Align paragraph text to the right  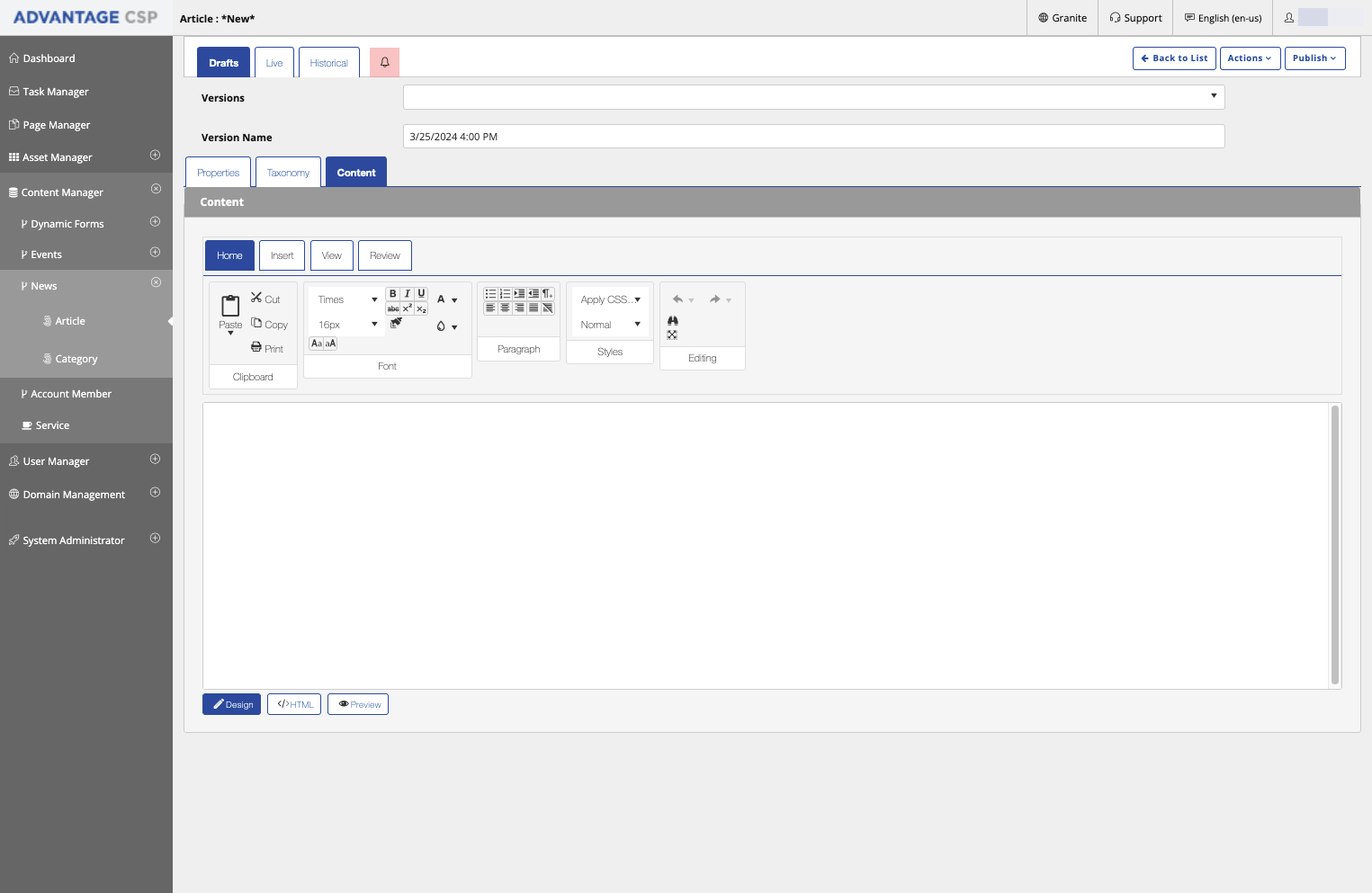519,308
